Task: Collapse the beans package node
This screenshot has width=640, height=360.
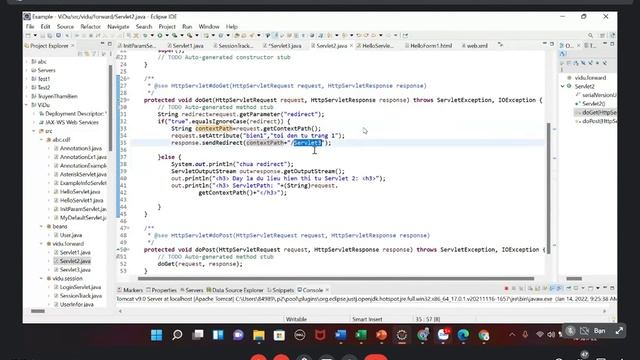Action: [x=42, y=226]
